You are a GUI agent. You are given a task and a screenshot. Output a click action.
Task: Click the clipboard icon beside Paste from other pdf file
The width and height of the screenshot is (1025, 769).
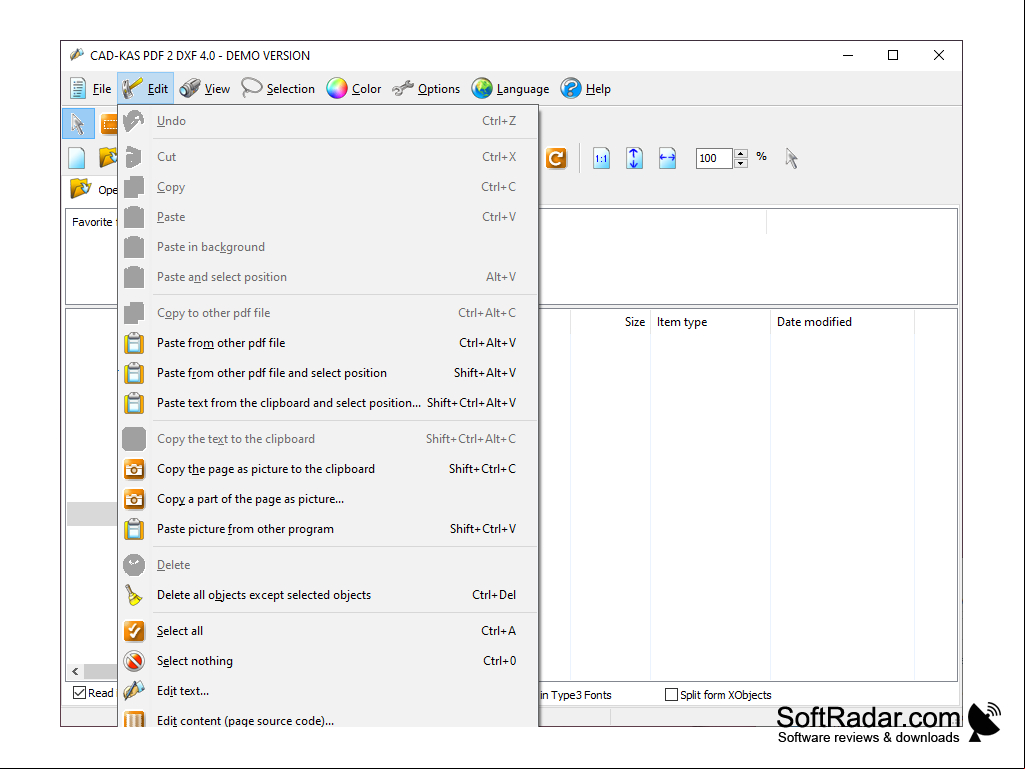click(134, 343)
